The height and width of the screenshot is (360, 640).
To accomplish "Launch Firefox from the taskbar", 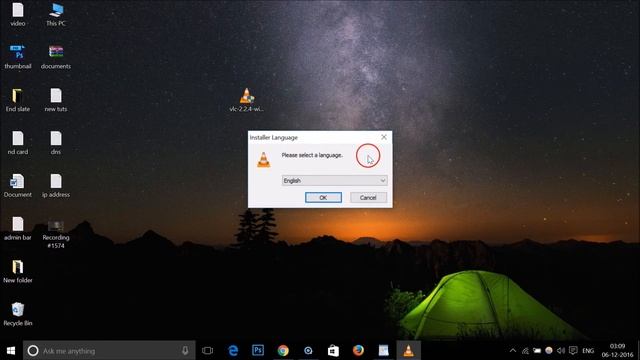I will 358,351.
